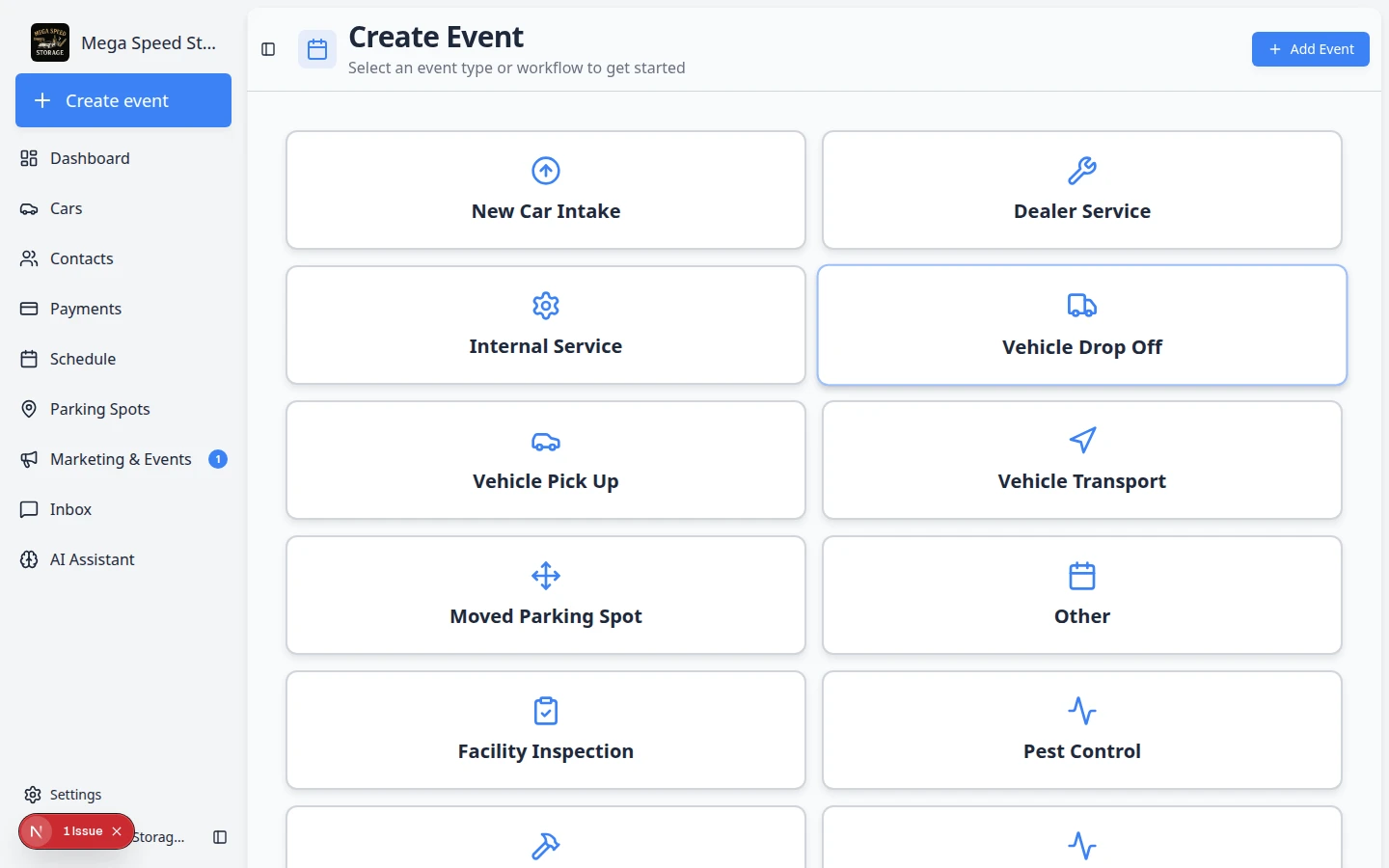Image resolution: width=1389 pixels, height=868 pixels.
Task: Click the car icon on Vehicle Pick Up
Action: click(546, 441)
